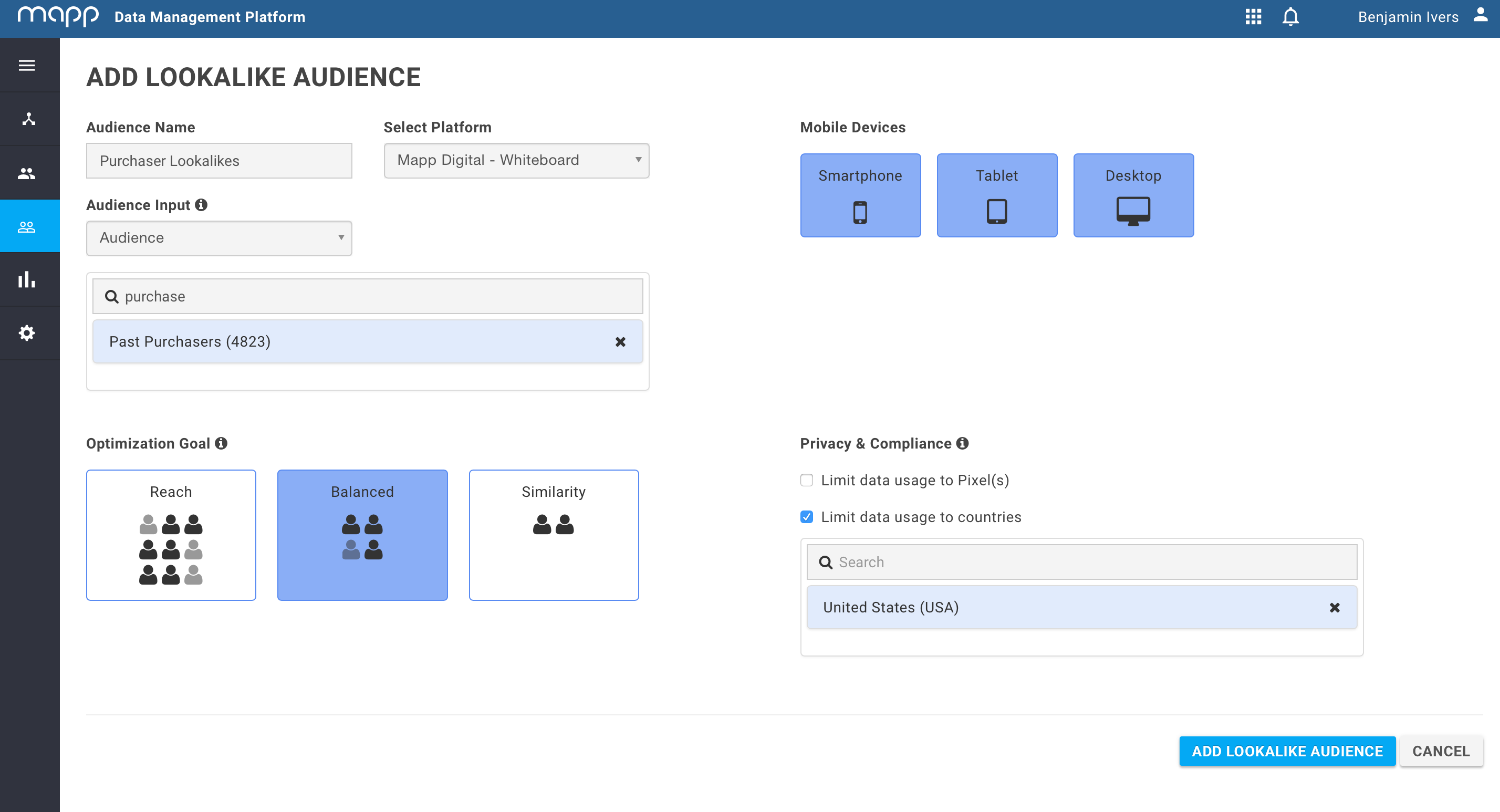
Task: Remove United States from countries list
Action: pos(1335,608)
